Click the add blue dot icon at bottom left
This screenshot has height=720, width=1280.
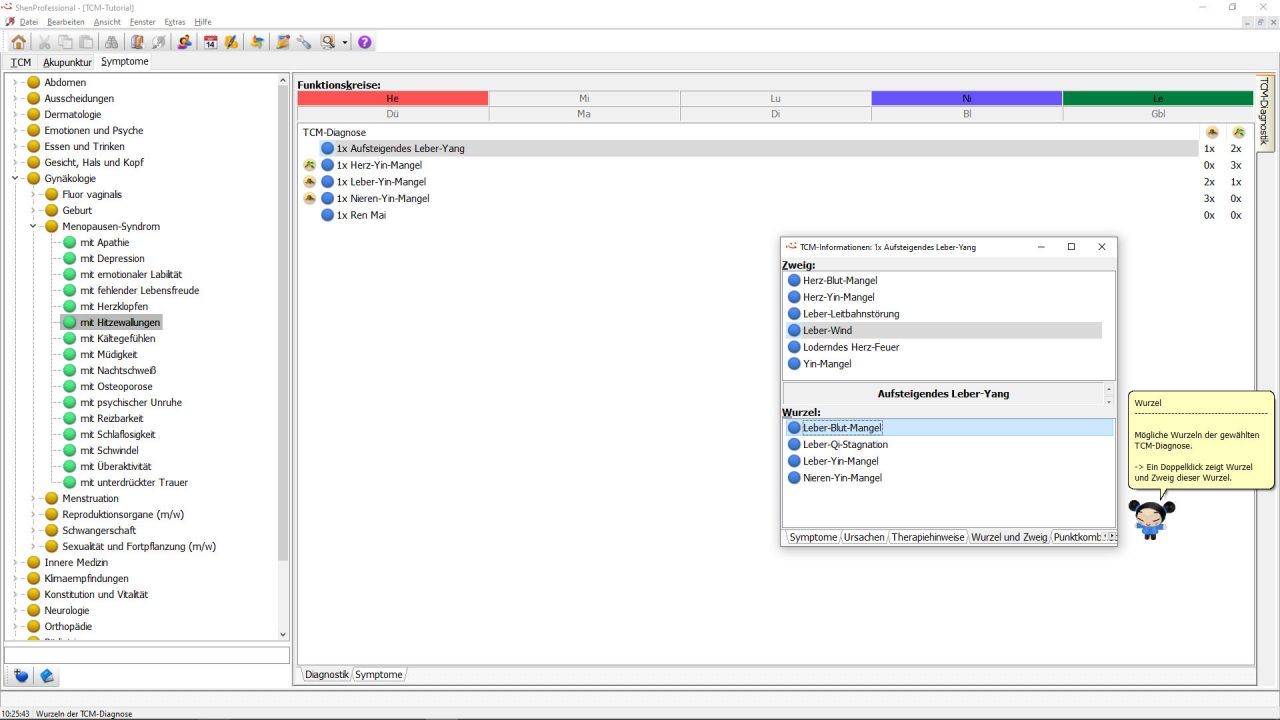21,676
